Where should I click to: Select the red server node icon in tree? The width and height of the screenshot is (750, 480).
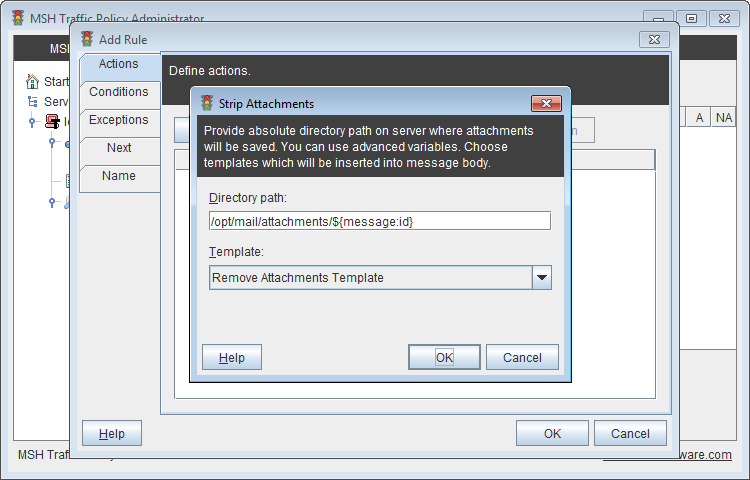pos(52,121)
